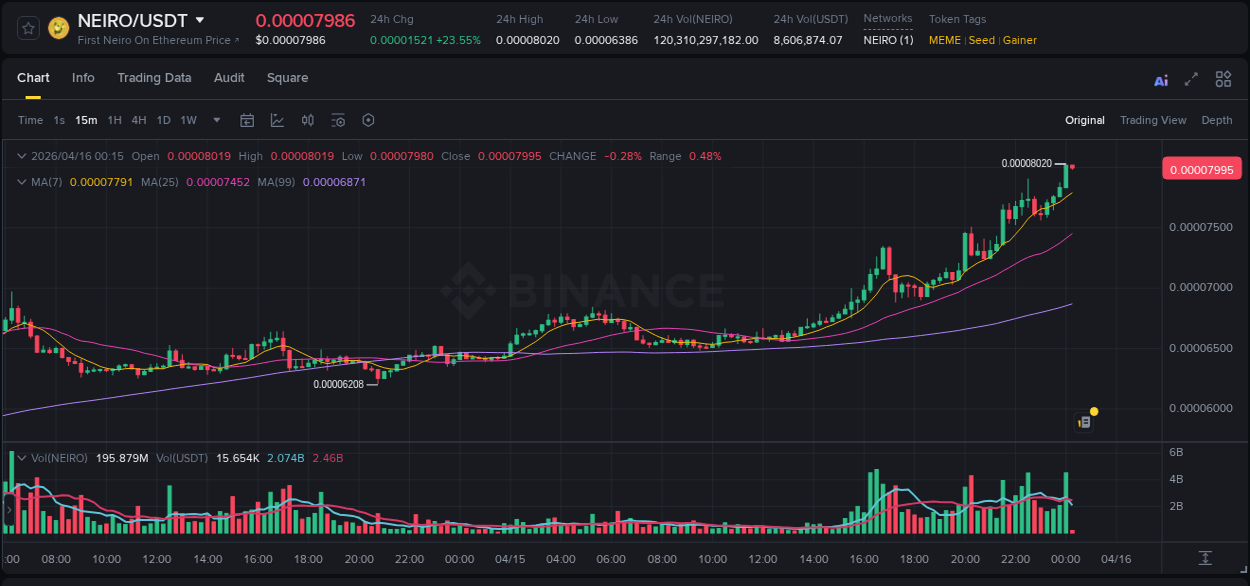Favorite NEIRO/USDT with the star icon
Viewport: 1250px width, 586px height.
[28, 28]
